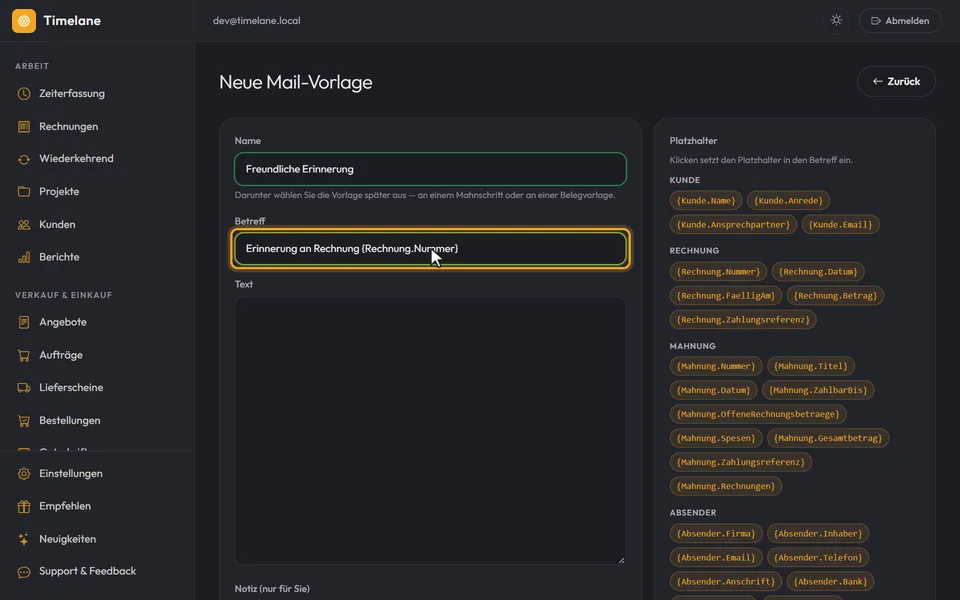Screen dimensions: 960x600
Task: Insert the {Mahnung.Gesamtbetrag} placeholder
Action: click(828, 438)
